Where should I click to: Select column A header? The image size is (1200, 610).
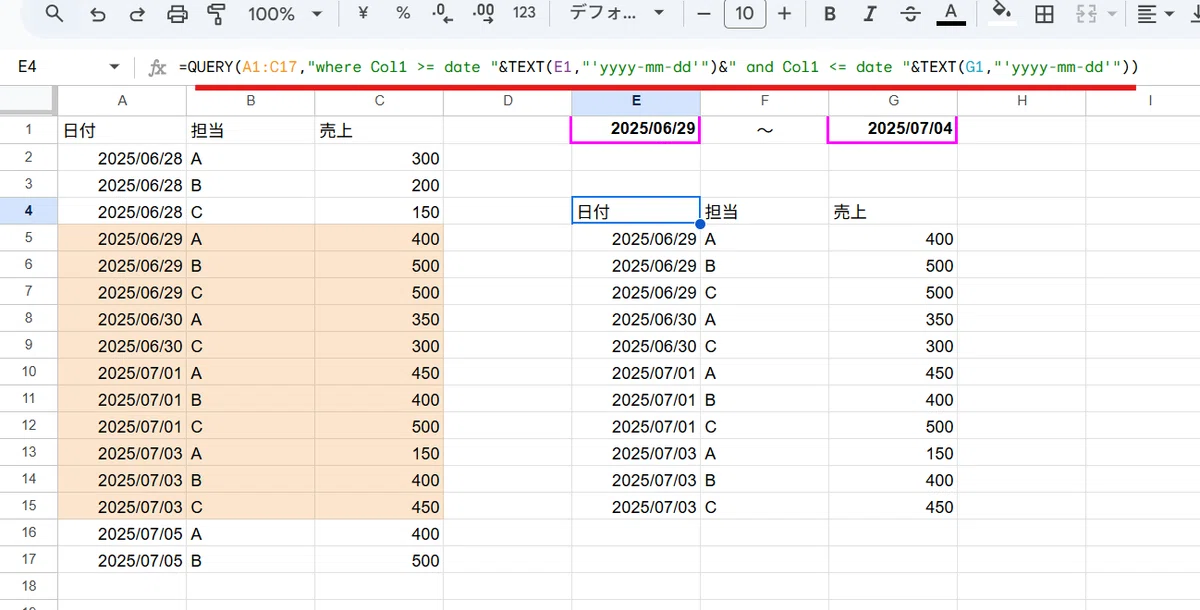tap(122, 100)
